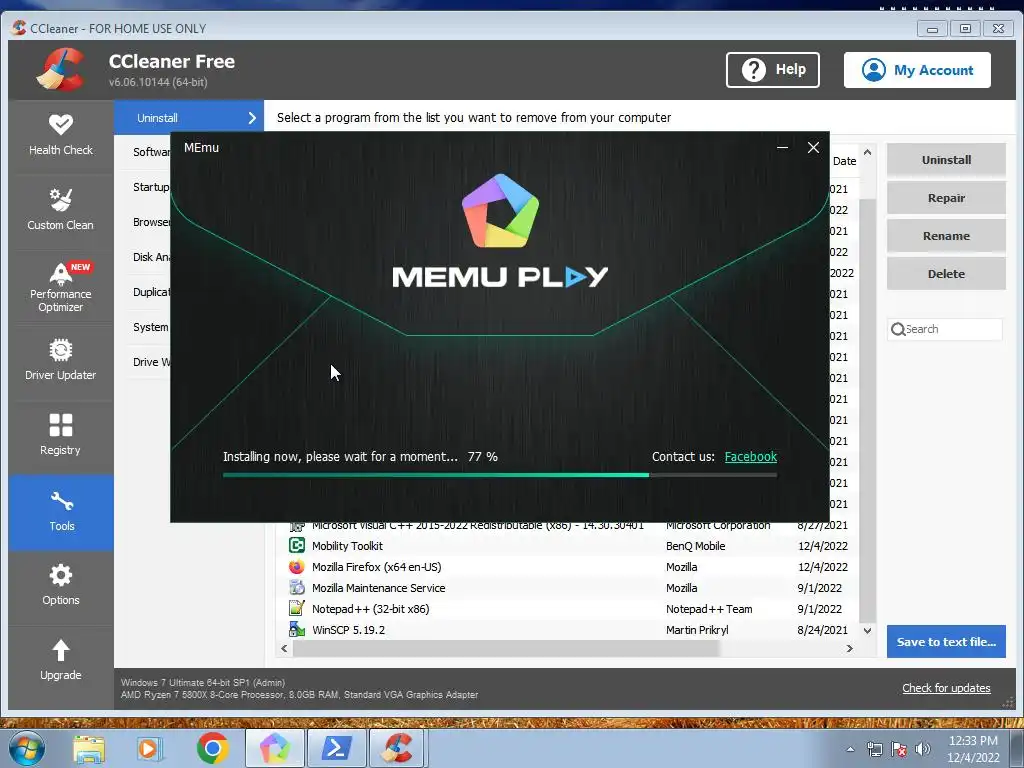Click the Notepad++ row icon
The width and height of the screenshot is (1024, 768).
coord(296,608)
